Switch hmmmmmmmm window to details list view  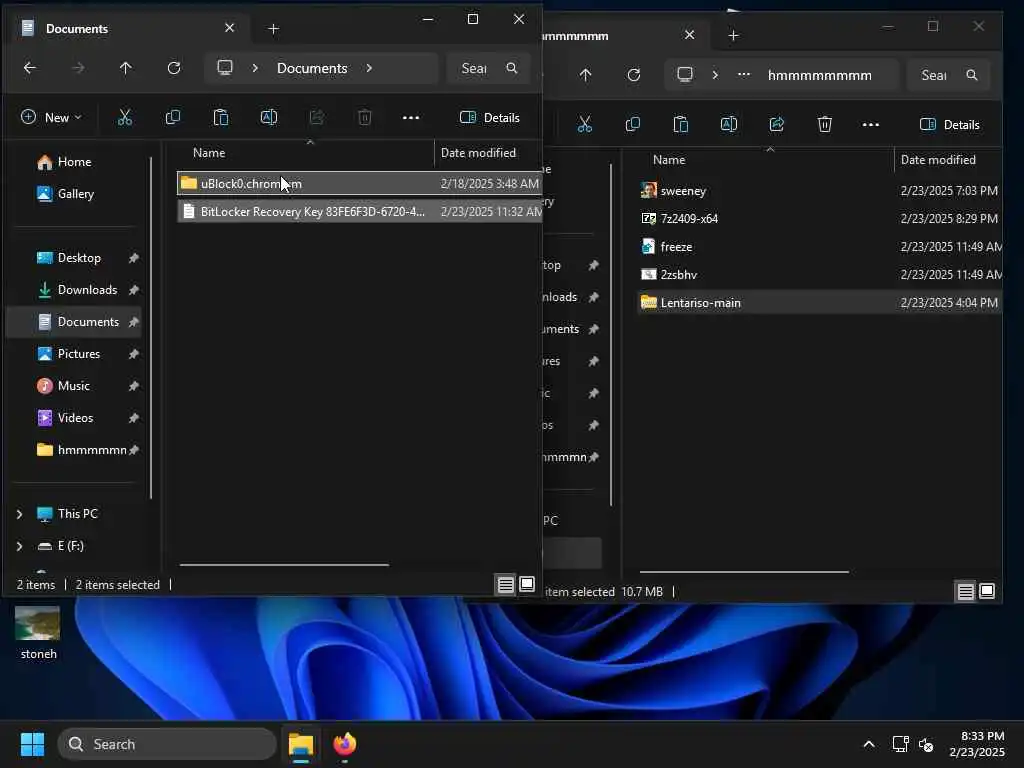pos(965,592)
